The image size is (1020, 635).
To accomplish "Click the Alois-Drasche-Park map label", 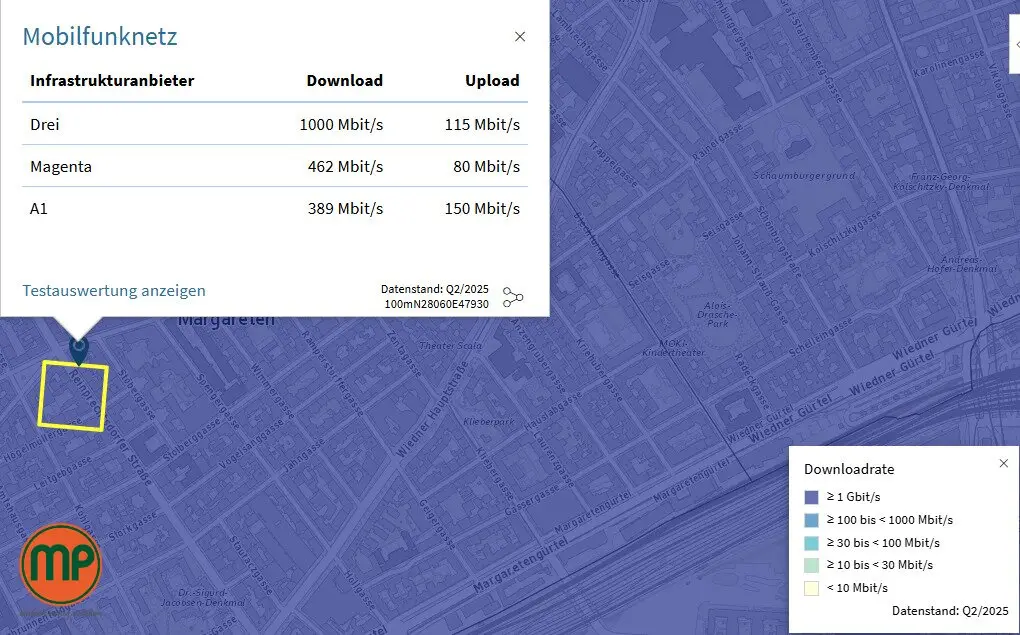I will click(717, 314).
